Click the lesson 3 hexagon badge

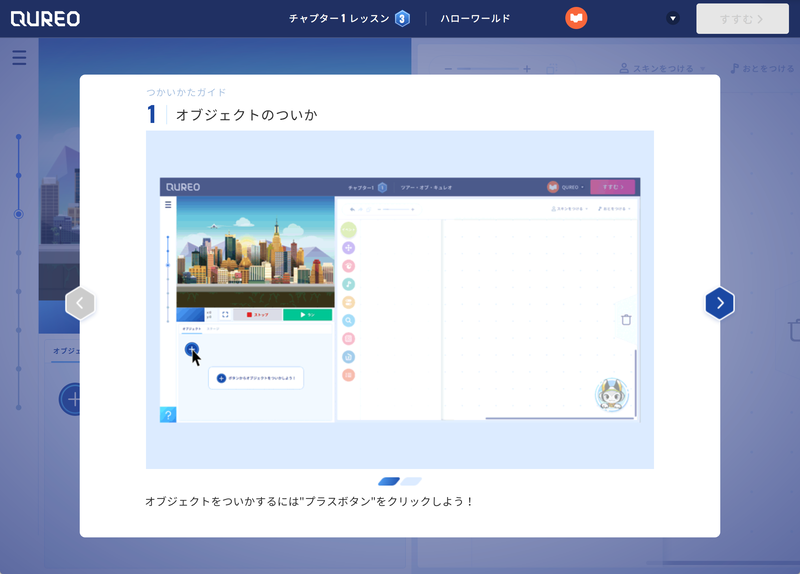pos(402,19)
